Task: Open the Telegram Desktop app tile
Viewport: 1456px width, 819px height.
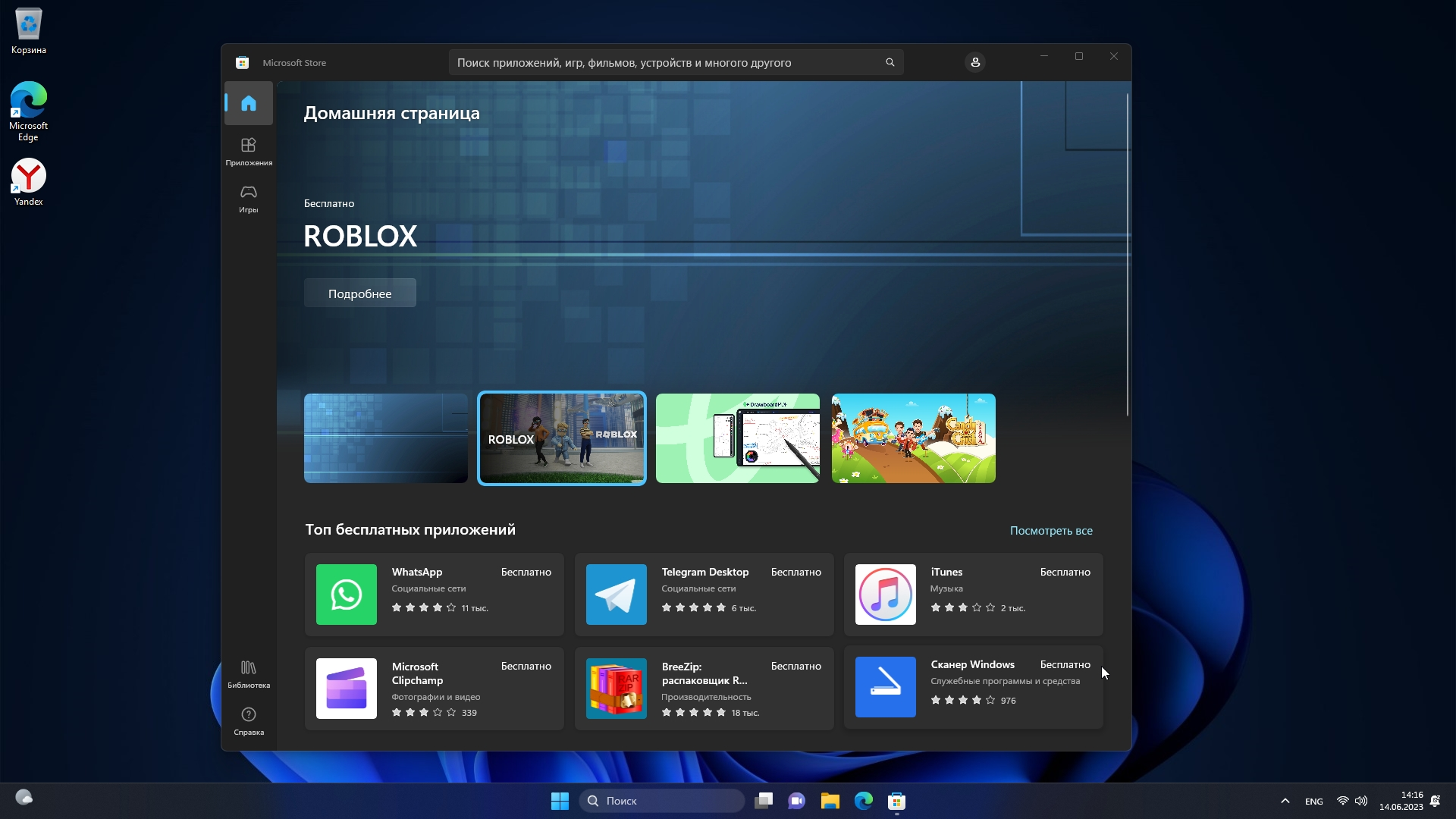Action: 704,595
